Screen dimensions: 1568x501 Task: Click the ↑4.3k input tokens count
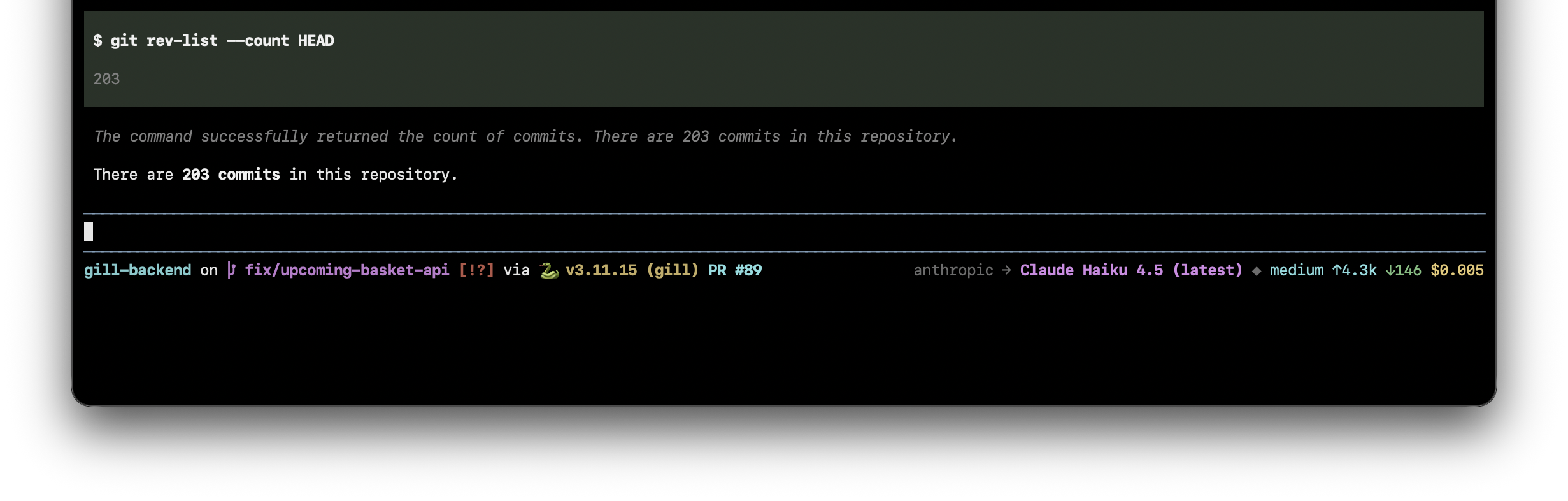pos(1355,270)
